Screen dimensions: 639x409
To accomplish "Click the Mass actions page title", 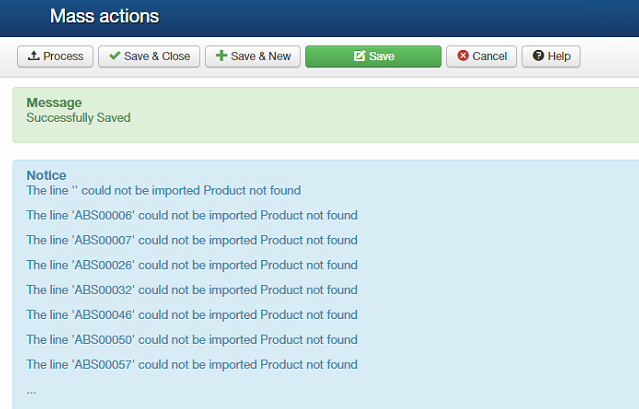I will (104, 16).
